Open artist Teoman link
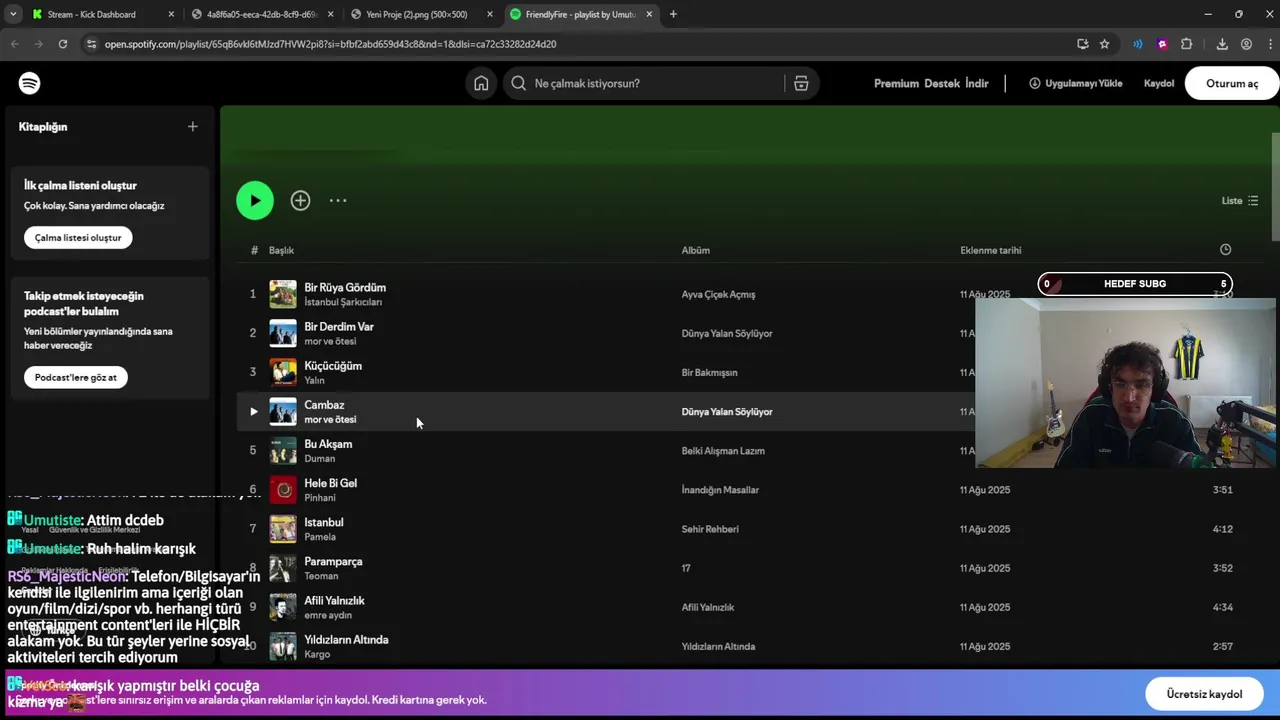The height and width of the screenshot is (720, 1280). click(321, 576)
